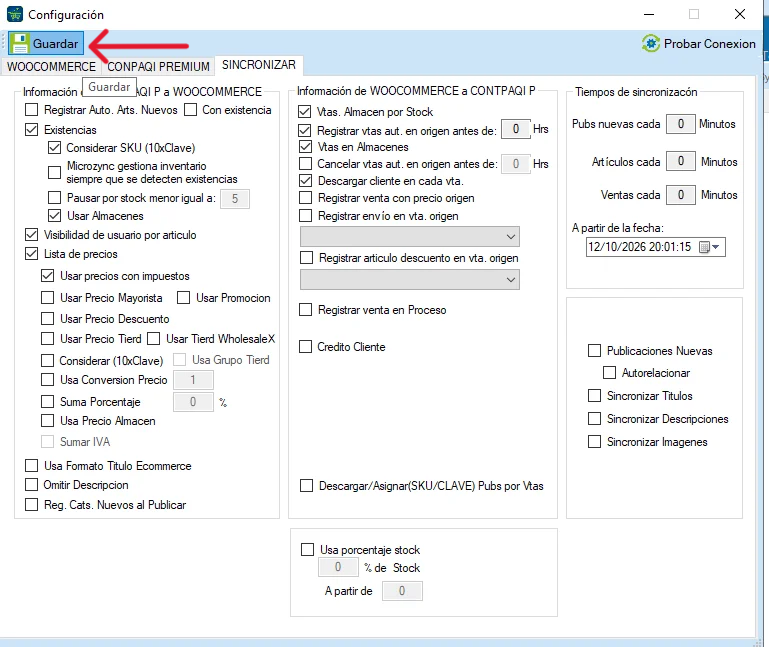
Task: Enable Usa Conversion Precio checkbox
Action: (x=48, y=380)
